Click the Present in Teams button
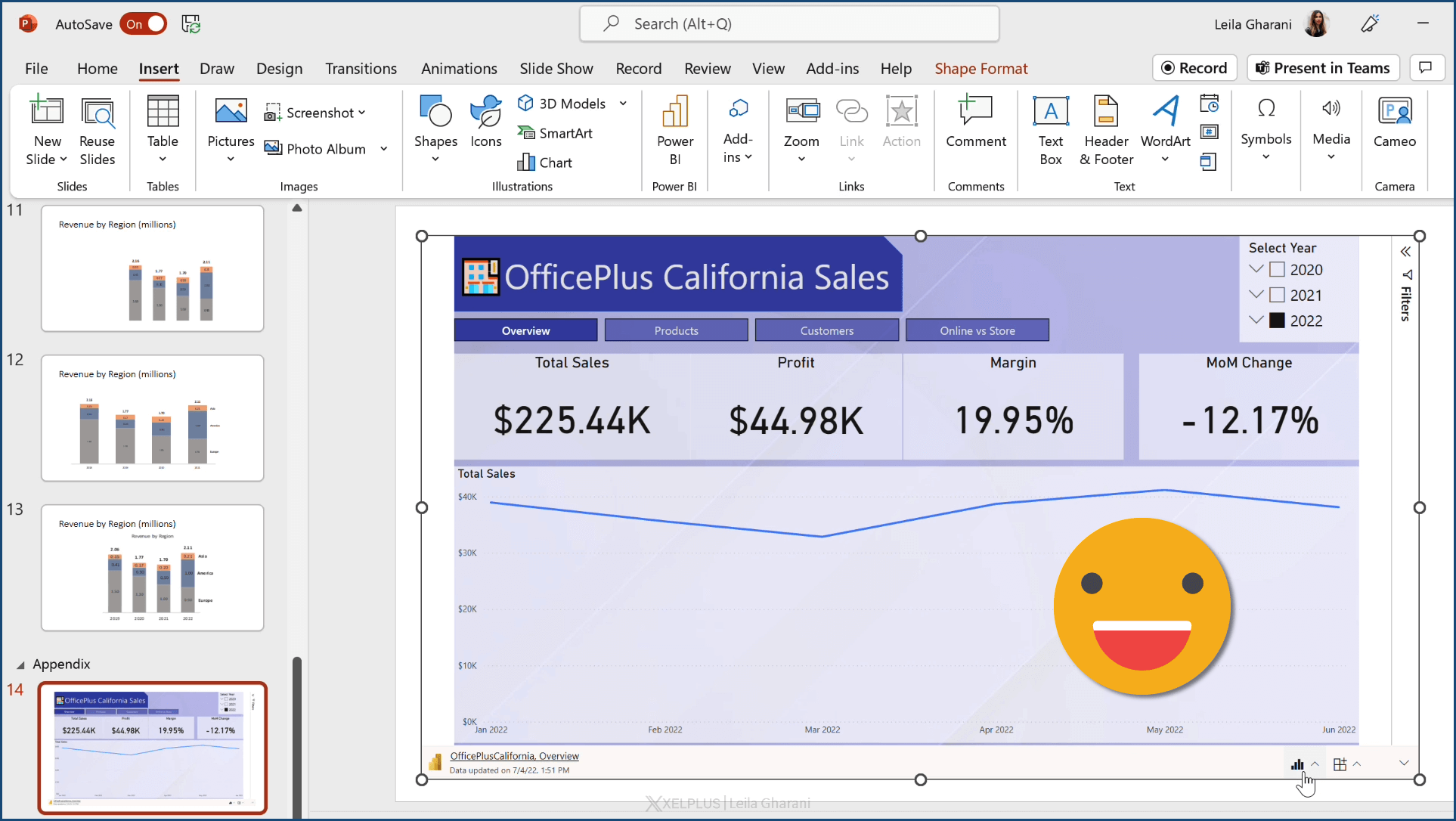Screen dimensions: 1456x821 click(1323, 68)
